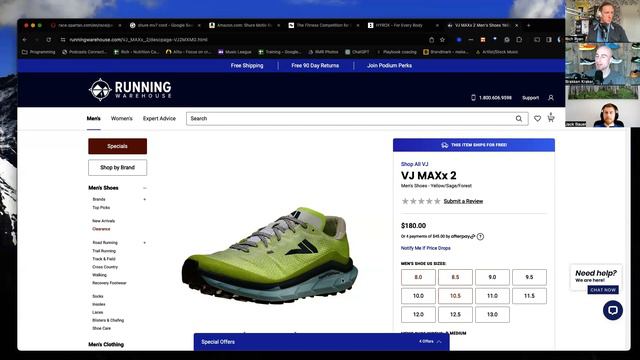The width and height of the screenshot is (640, 360).
Task: Click Notify Me If Price Drops link
Action: (426, 248)
